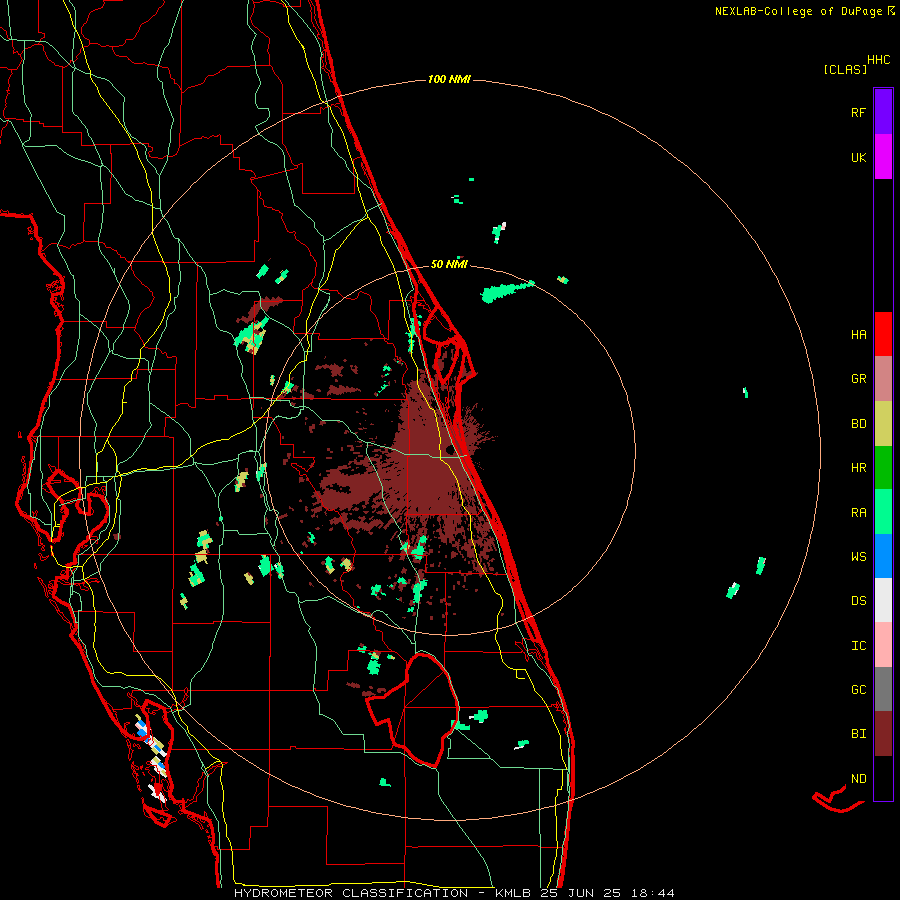The width and height of the screenshot is (900, 900).
Task: Click the "GR" legend label
Action: [x=858, y=379]
